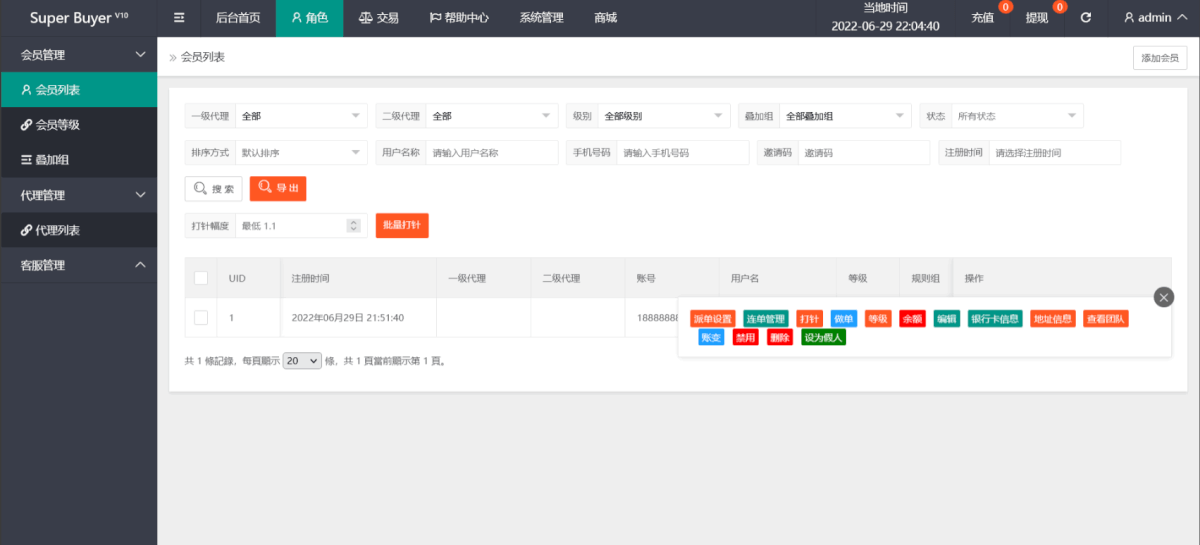The height and width of the screenshot is (545, 1200).
Task: Open the 排序方式 dropdown
Action: [x=301, y=153]
